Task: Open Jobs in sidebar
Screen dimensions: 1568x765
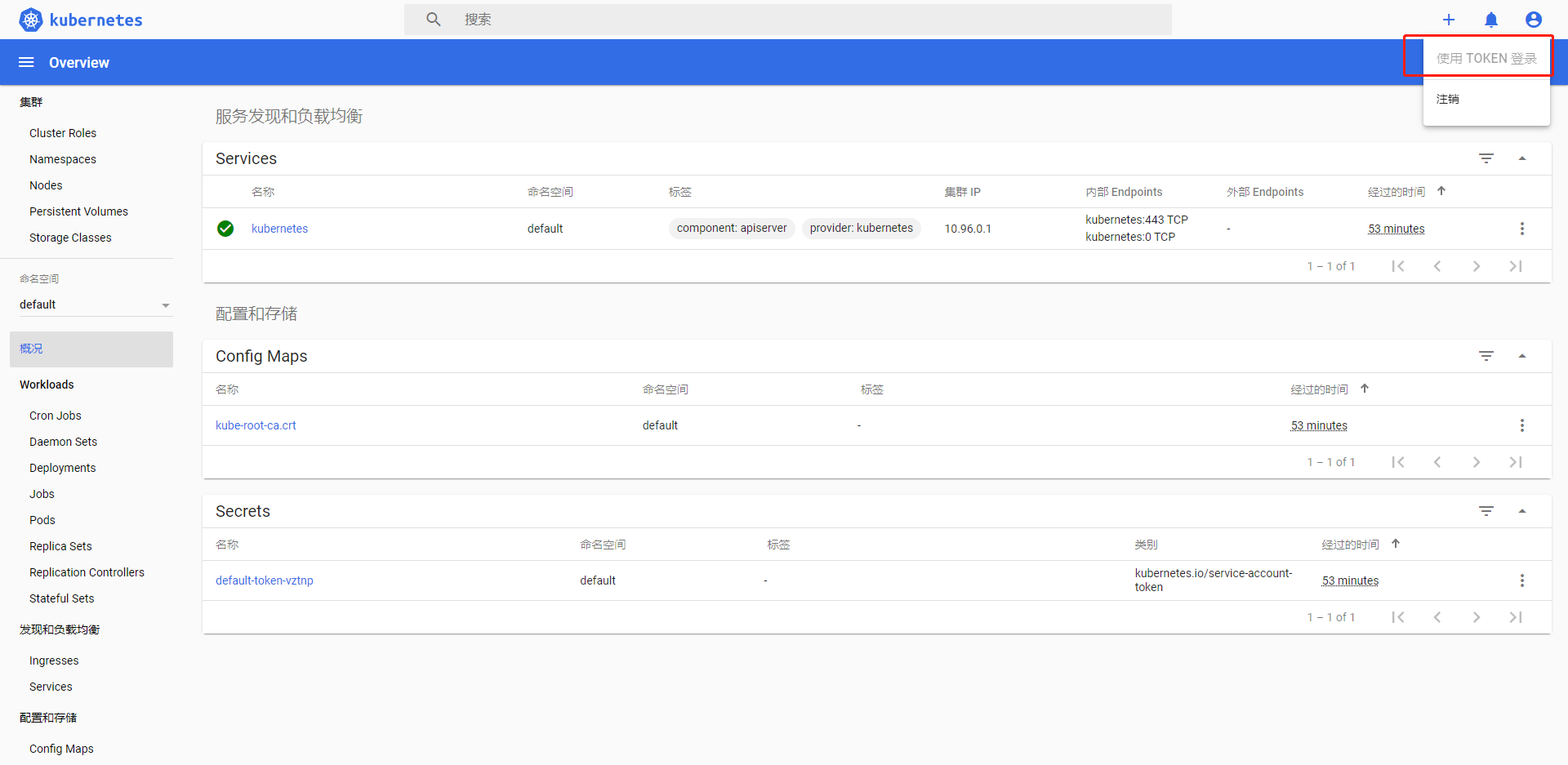Action: (x=42, y=494)
